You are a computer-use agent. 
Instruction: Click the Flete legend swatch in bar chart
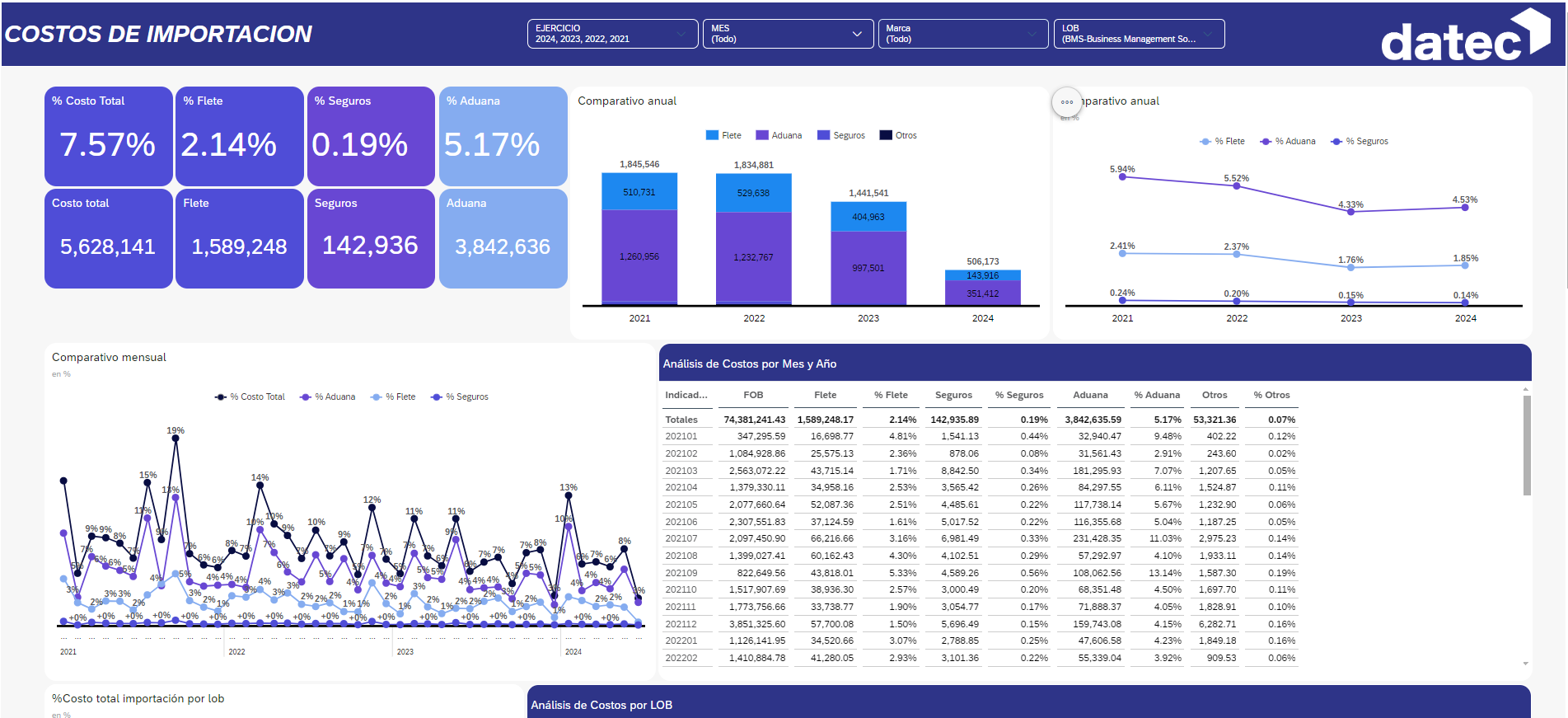[x=712, y=135]
